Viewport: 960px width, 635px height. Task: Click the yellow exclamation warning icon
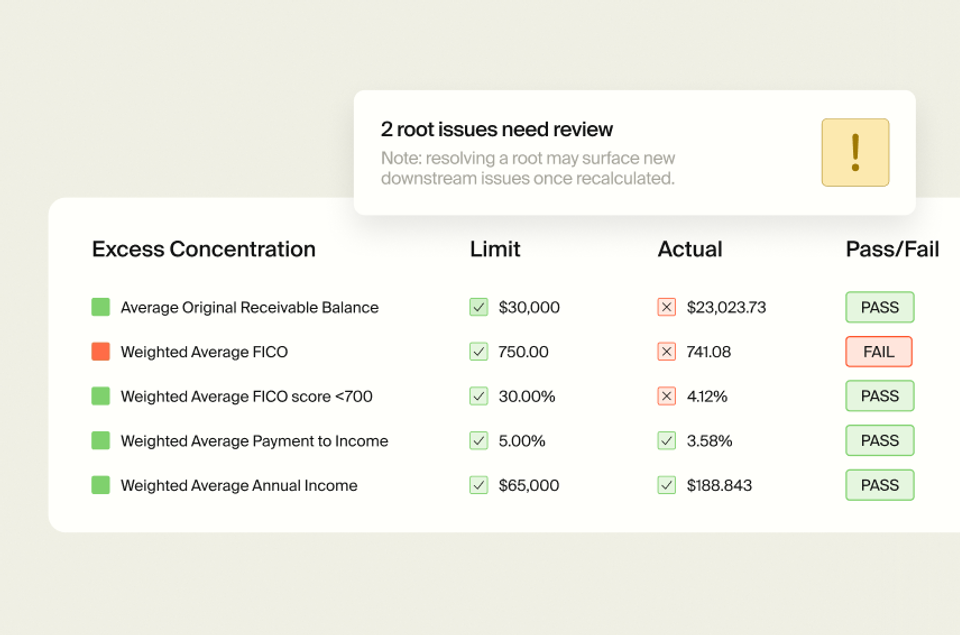855,152
